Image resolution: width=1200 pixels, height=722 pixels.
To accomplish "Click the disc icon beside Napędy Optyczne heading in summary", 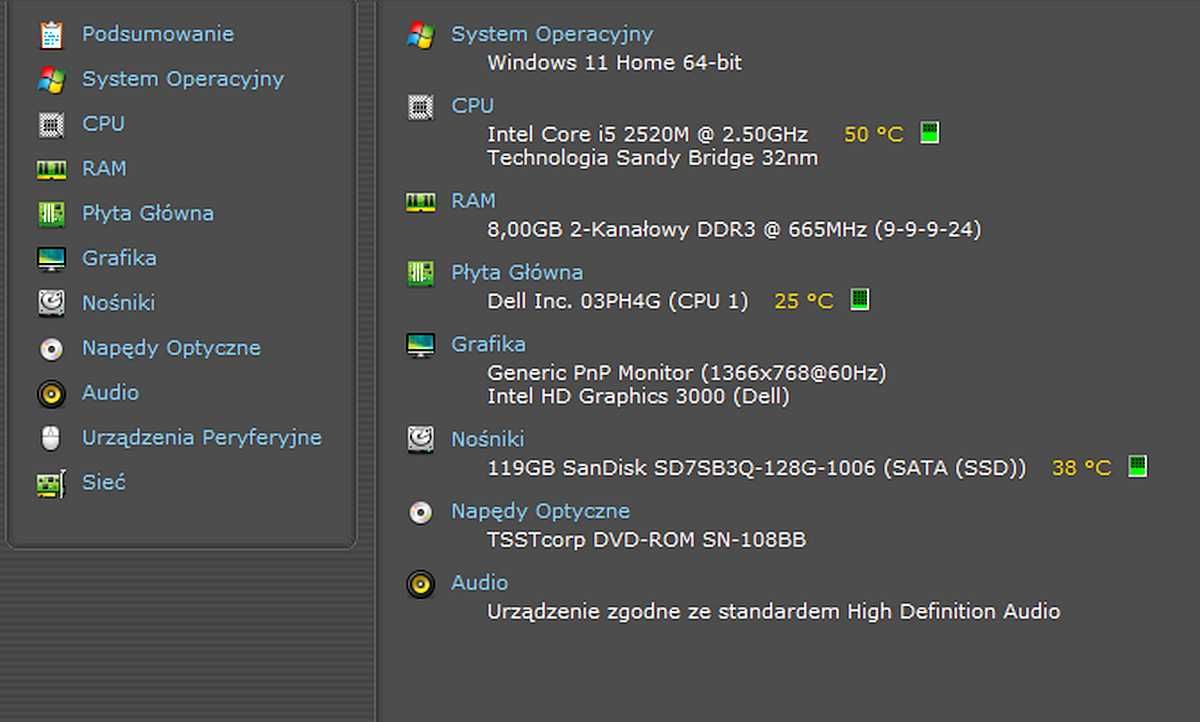I will (421, 512).
